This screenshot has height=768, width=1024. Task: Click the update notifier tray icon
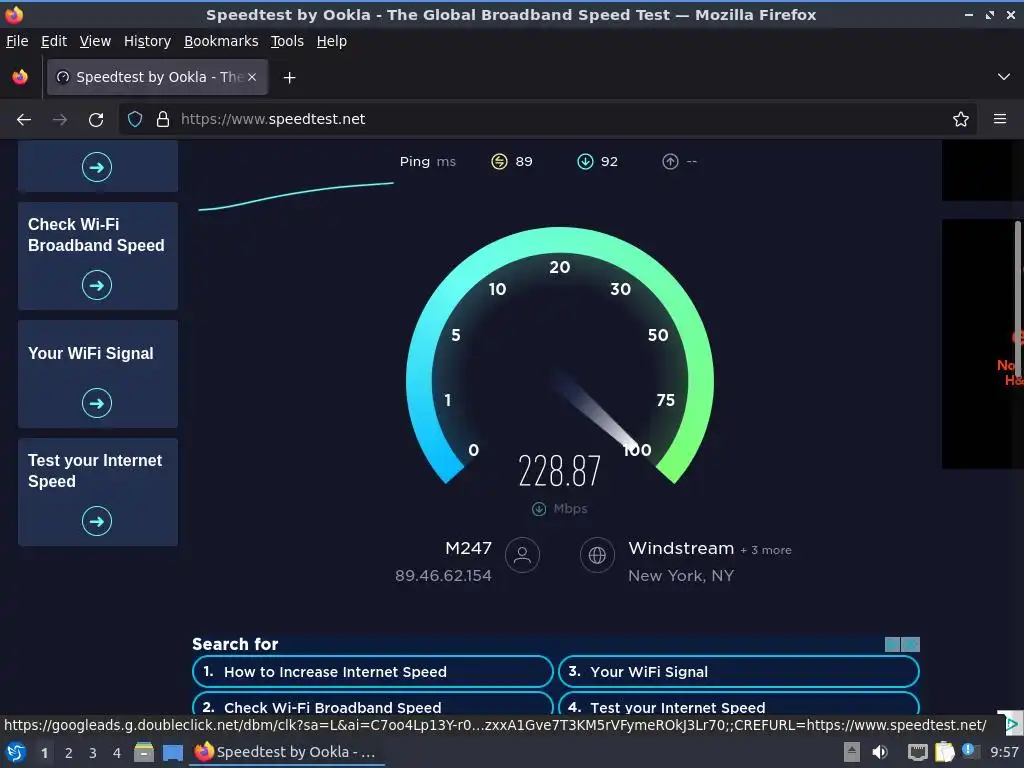point(969,750)
